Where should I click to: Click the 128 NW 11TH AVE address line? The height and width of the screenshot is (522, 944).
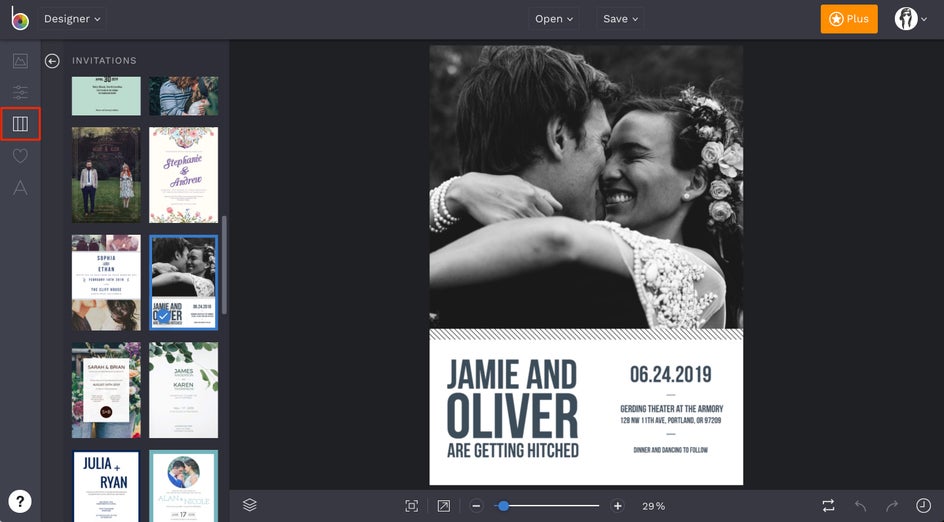[x=671, y=420]
